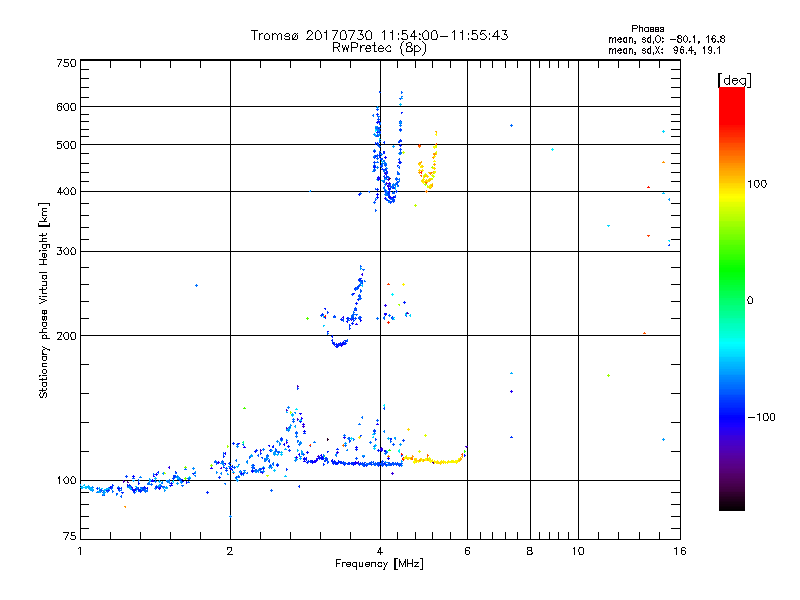
Task: Click the y-axis label '75'
Action: point(70,536)
